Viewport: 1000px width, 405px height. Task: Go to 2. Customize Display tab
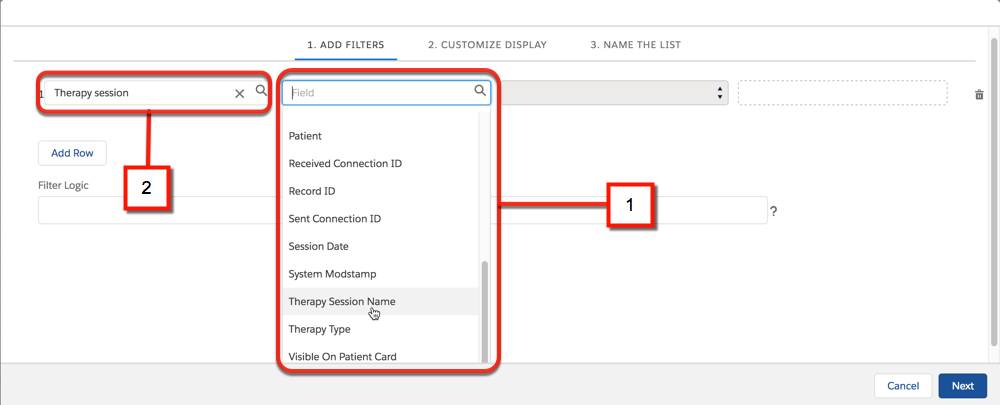(x=487, y=45)
